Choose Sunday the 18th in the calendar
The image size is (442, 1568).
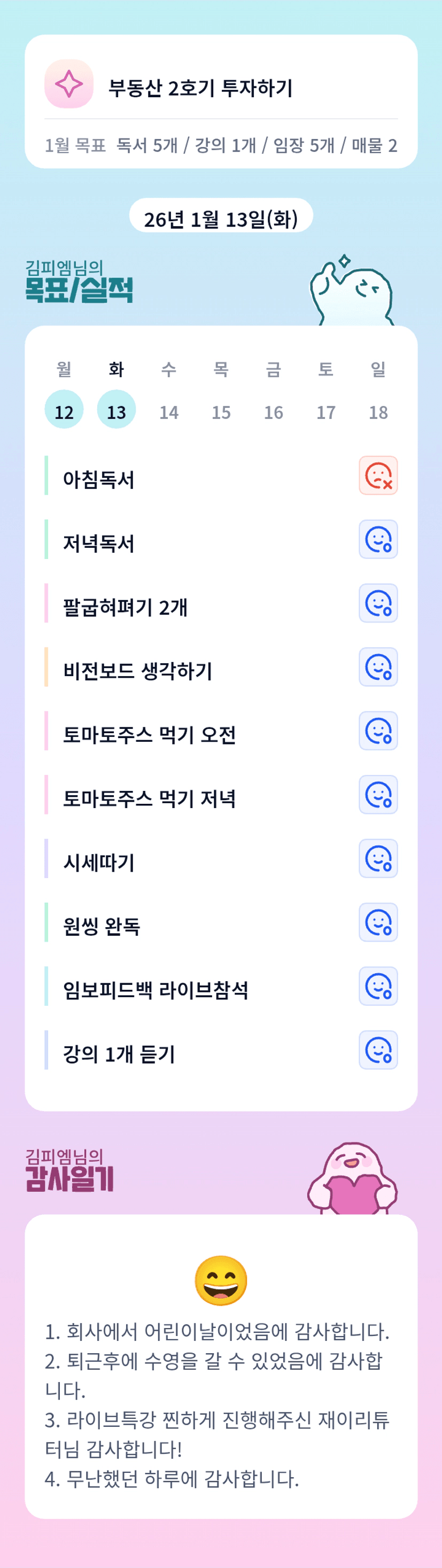click(378, 412)
